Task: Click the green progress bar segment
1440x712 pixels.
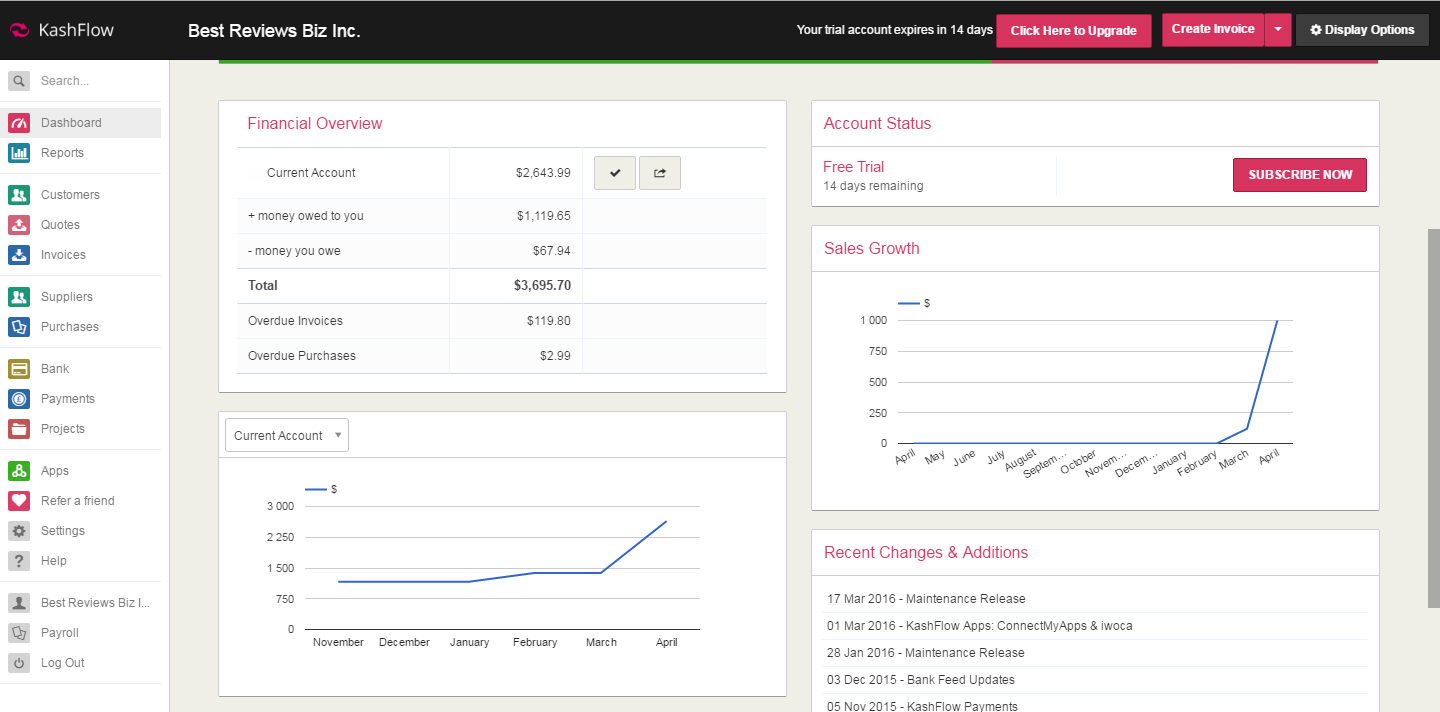Action: click(x=600, y=62)
